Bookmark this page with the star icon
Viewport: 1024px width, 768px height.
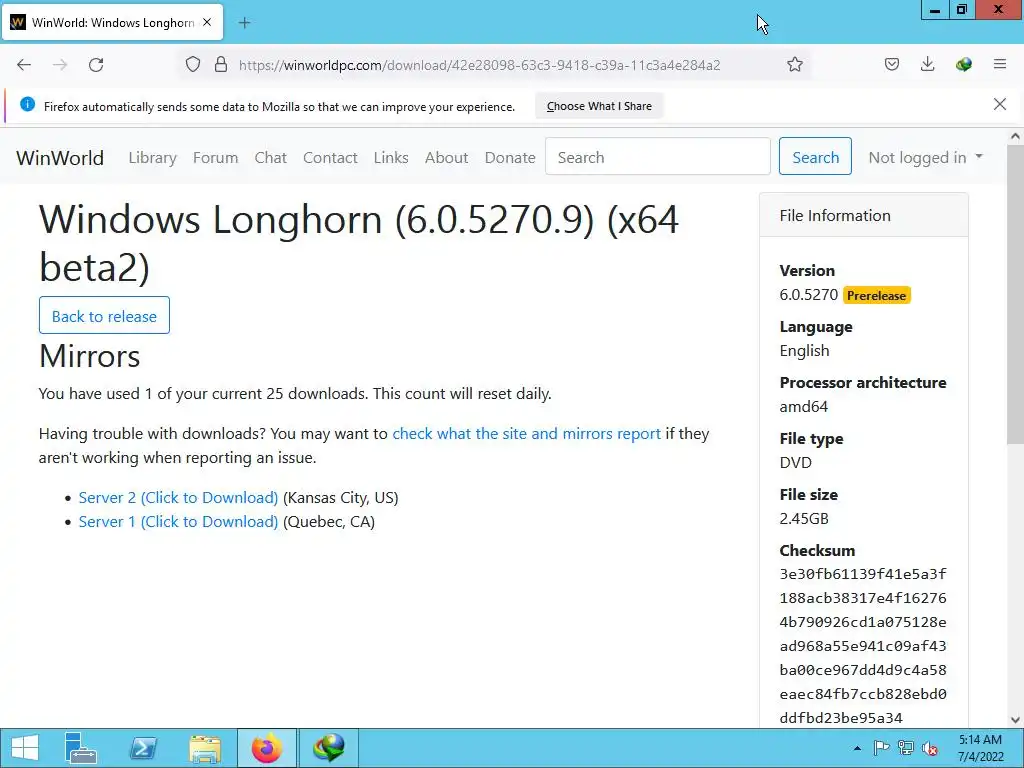coord(795,65)
